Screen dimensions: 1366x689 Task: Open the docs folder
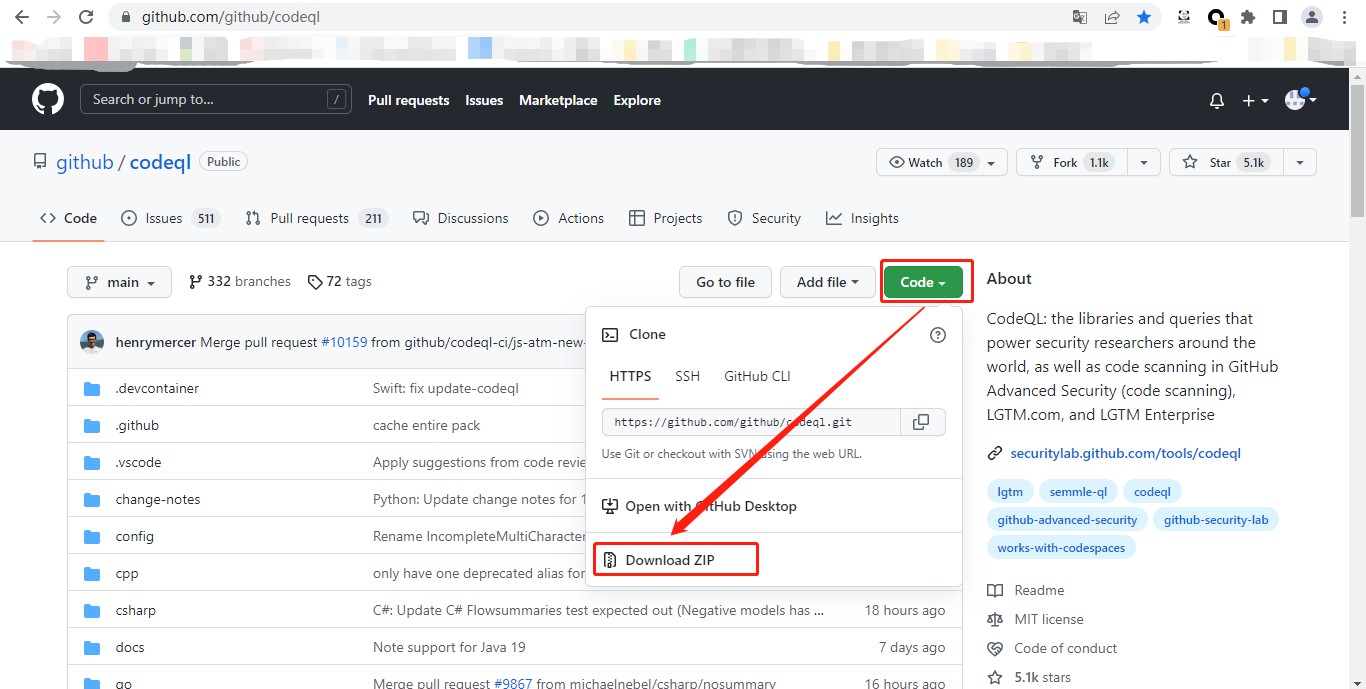coord(130,647)
